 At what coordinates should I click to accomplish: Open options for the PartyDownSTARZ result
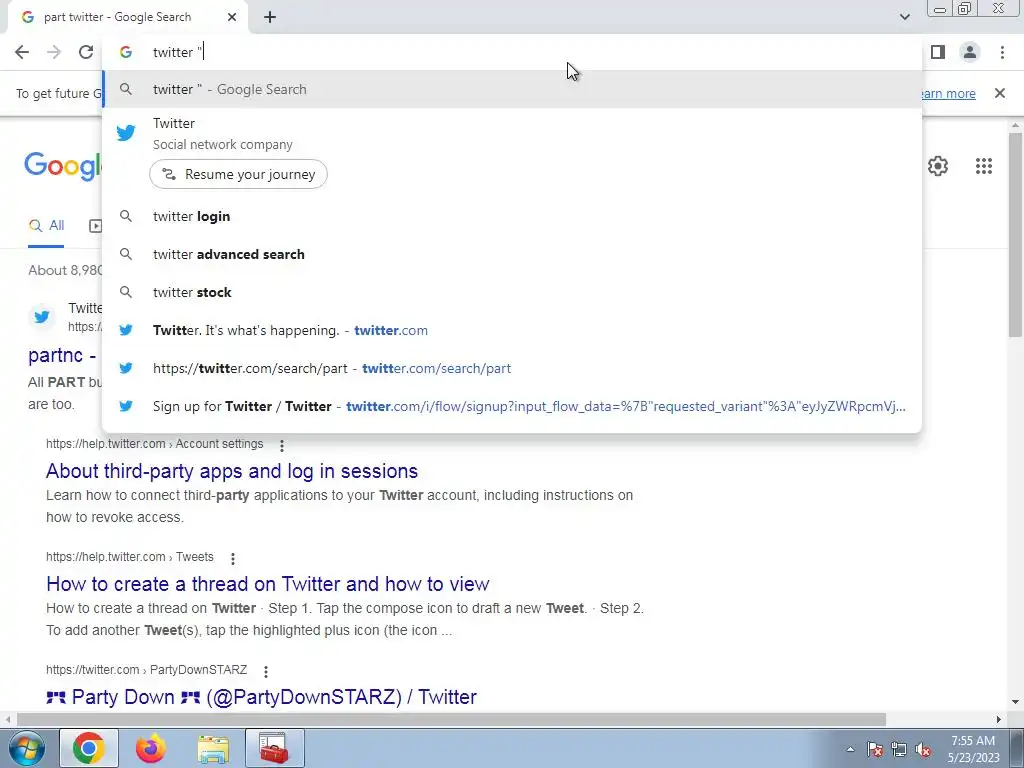tap(266, 671)
